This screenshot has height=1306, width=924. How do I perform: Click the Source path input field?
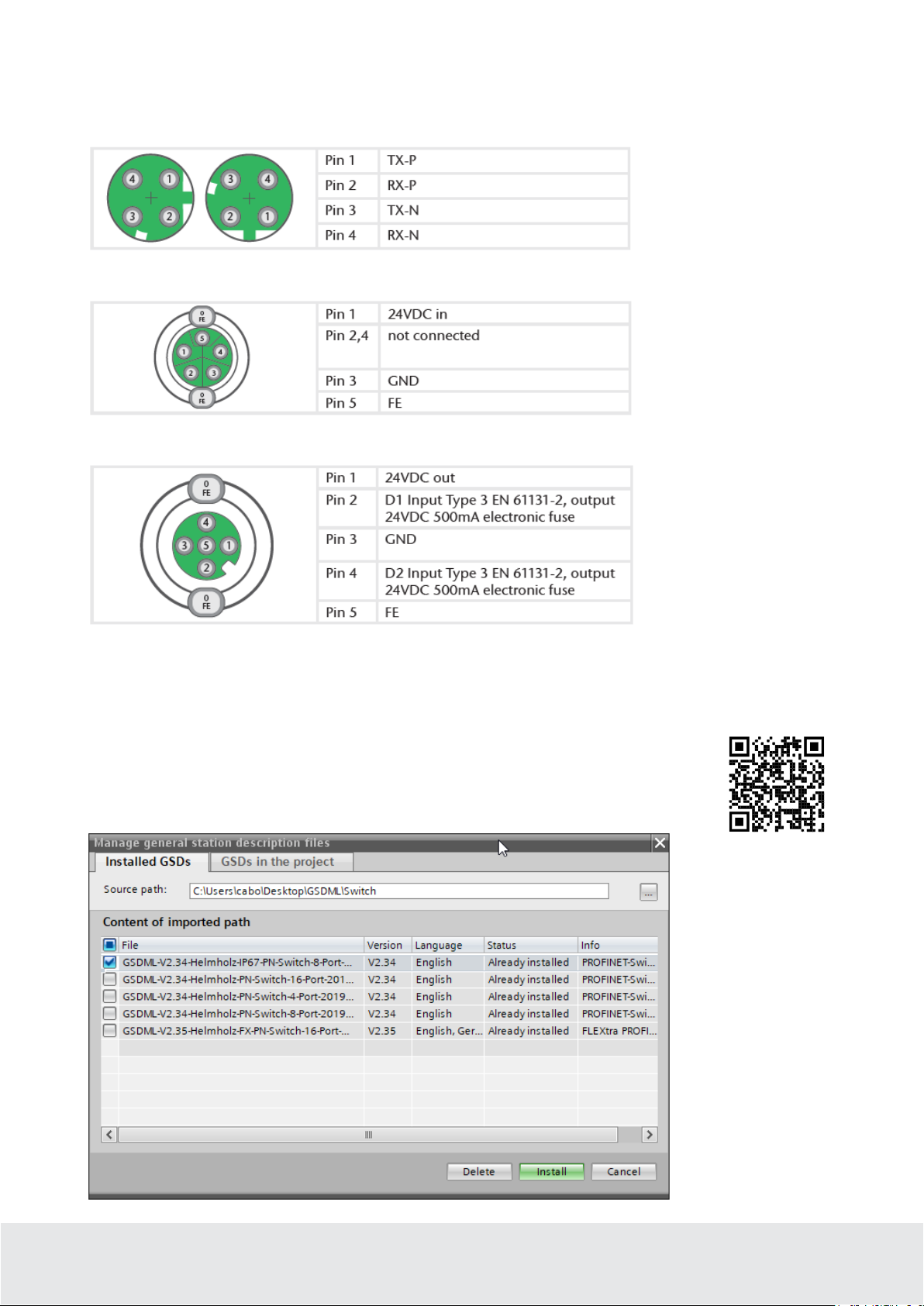coord(399,891)
